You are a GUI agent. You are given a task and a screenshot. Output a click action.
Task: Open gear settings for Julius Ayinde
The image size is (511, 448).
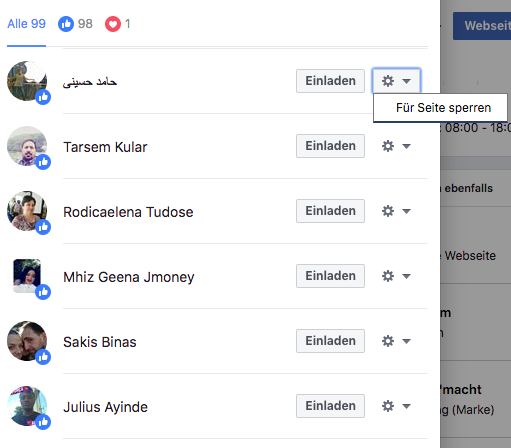pos(388,406)
